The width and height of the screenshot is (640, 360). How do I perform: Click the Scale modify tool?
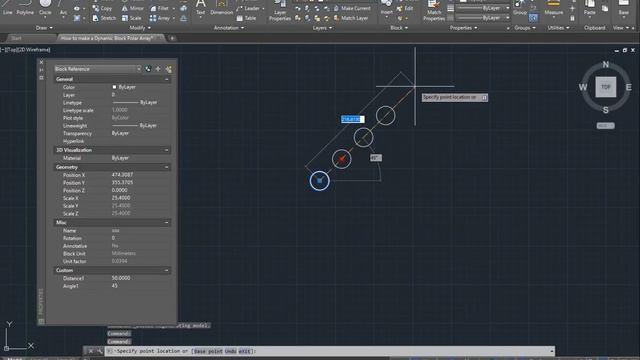(x=131, y=18)
